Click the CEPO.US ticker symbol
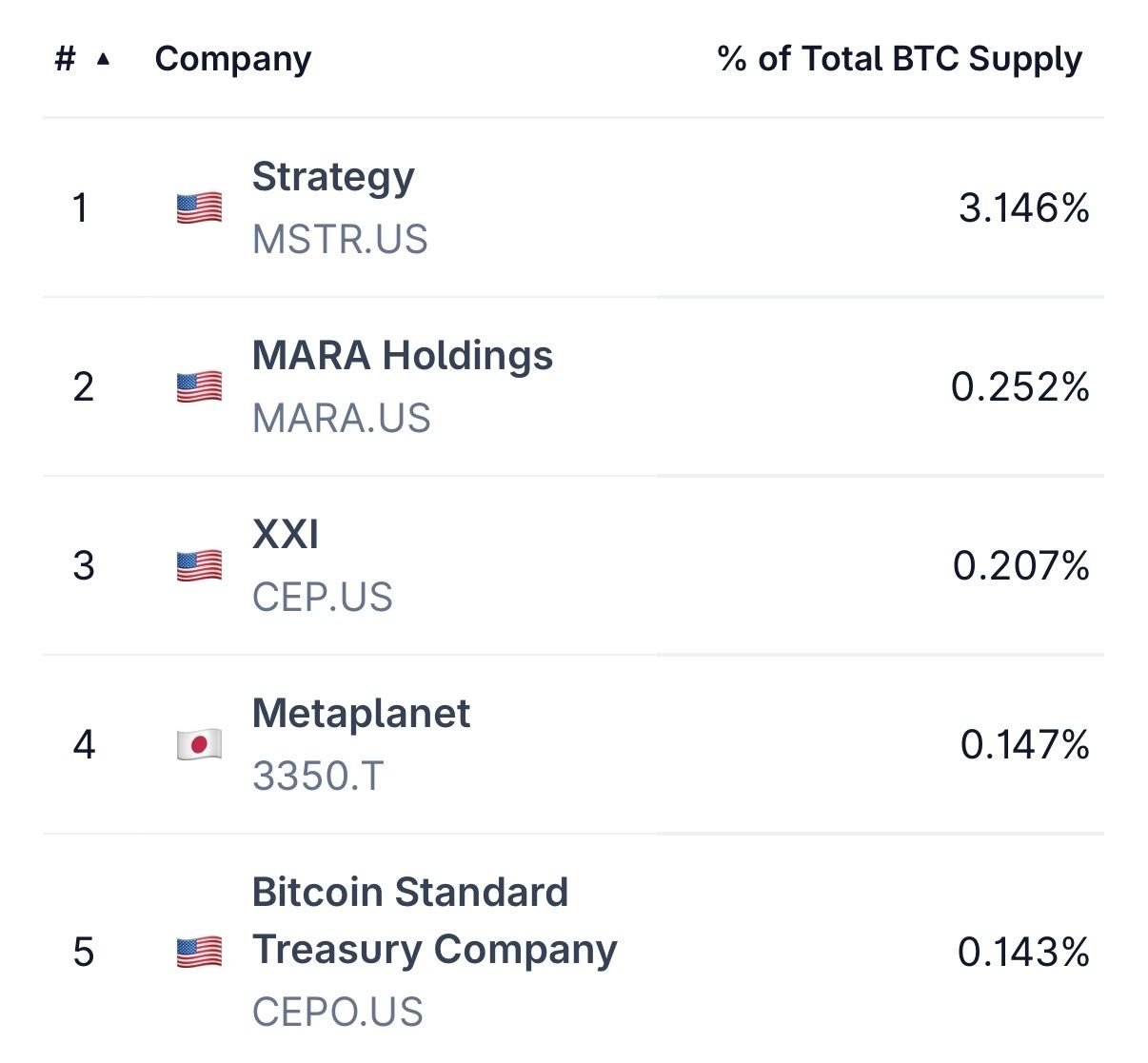This screenshot has width=1148, height=1063. (x=337, y=1013)
